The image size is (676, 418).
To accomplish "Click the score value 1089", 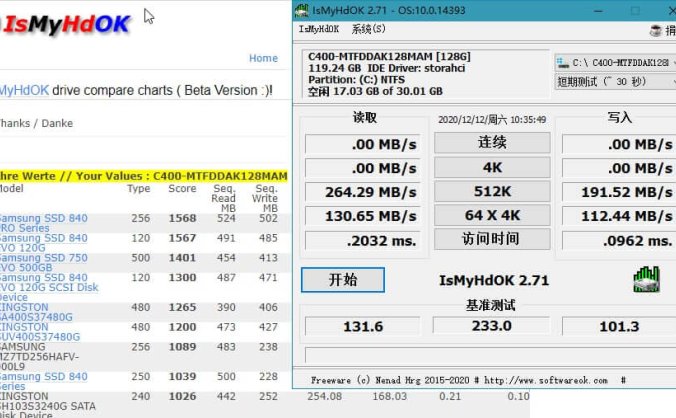I will [182, 347].
